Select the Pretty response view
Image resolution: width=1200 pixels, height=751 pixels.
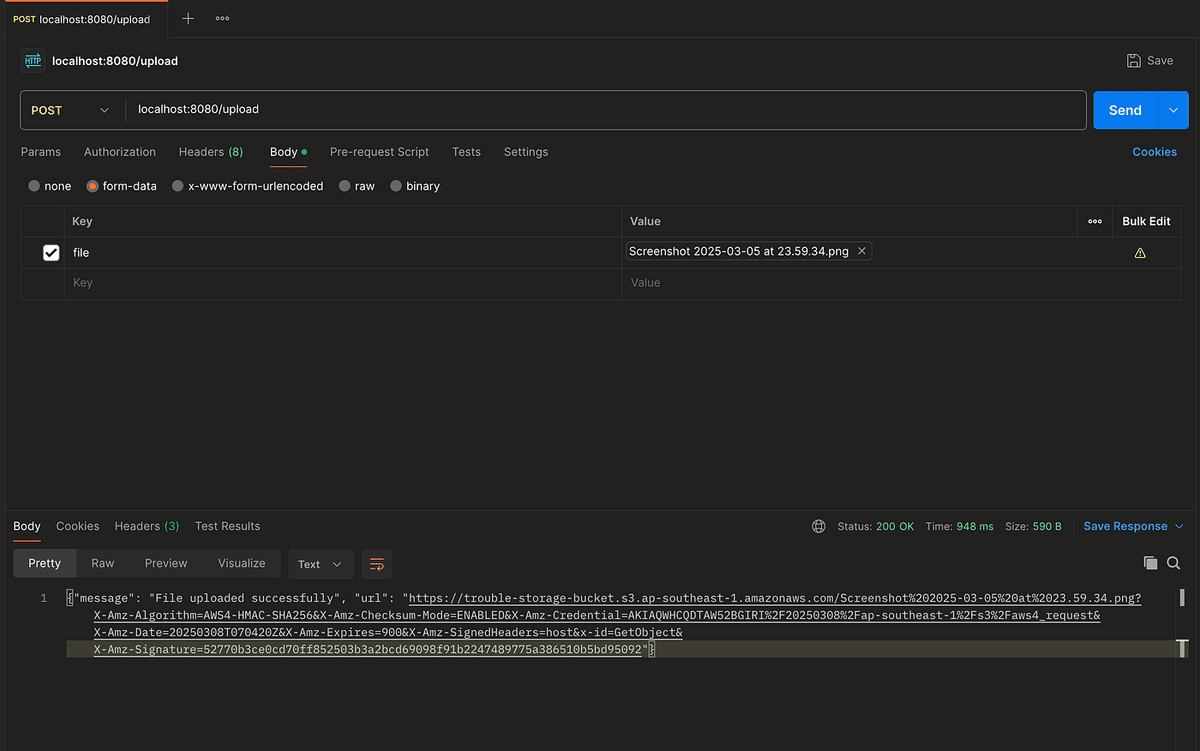click(44, 563)
